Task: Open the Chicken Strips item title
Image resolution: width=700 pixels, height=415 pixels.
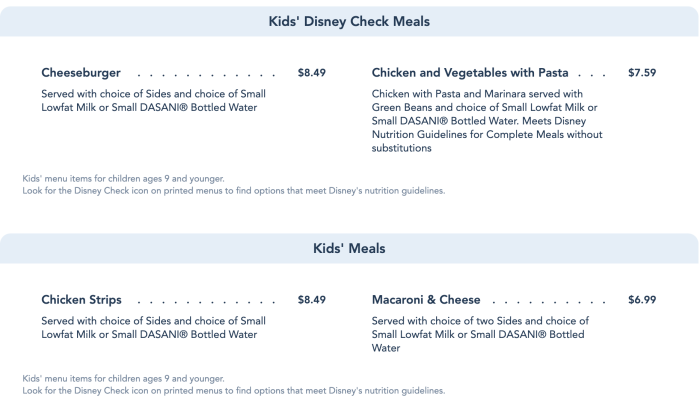Action: coord(82,300)
